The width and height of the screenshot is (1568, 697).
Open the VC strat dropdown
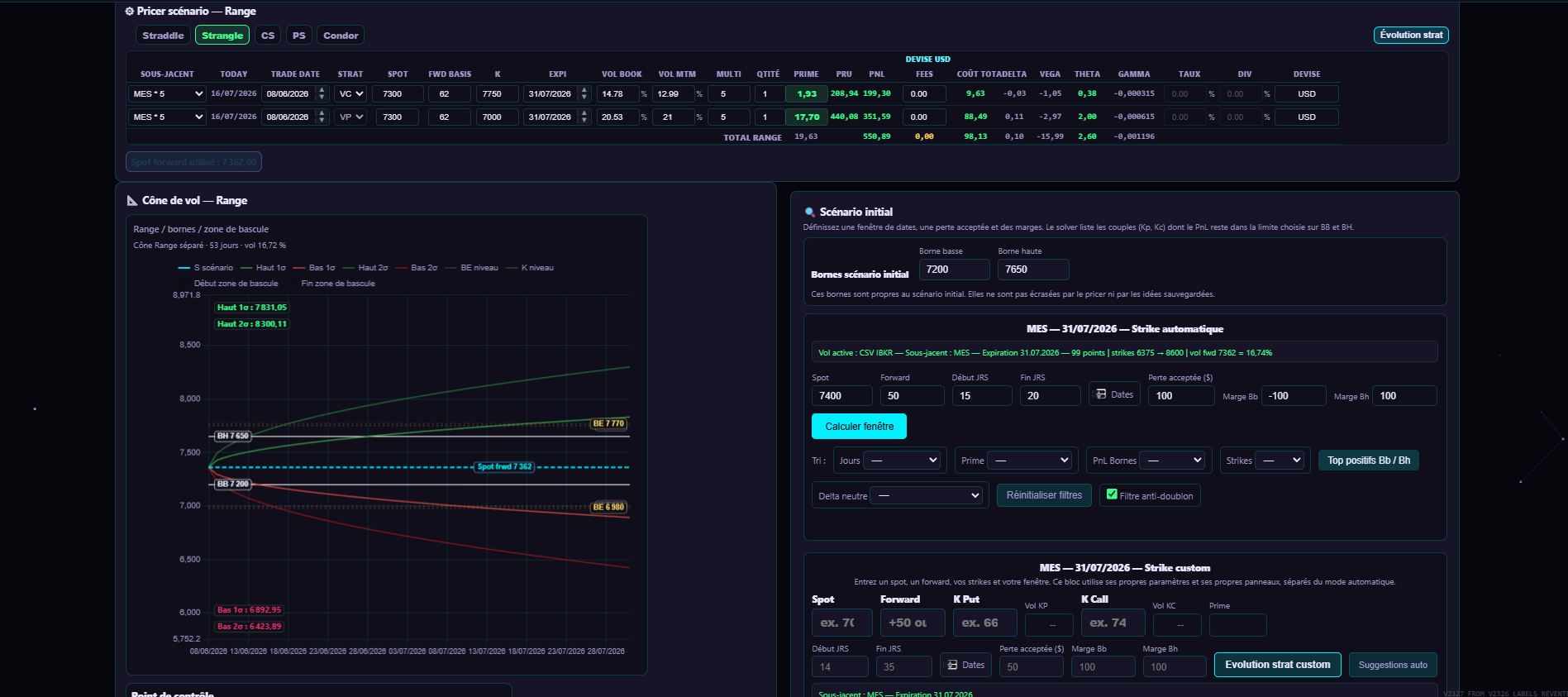coord(351,94)
